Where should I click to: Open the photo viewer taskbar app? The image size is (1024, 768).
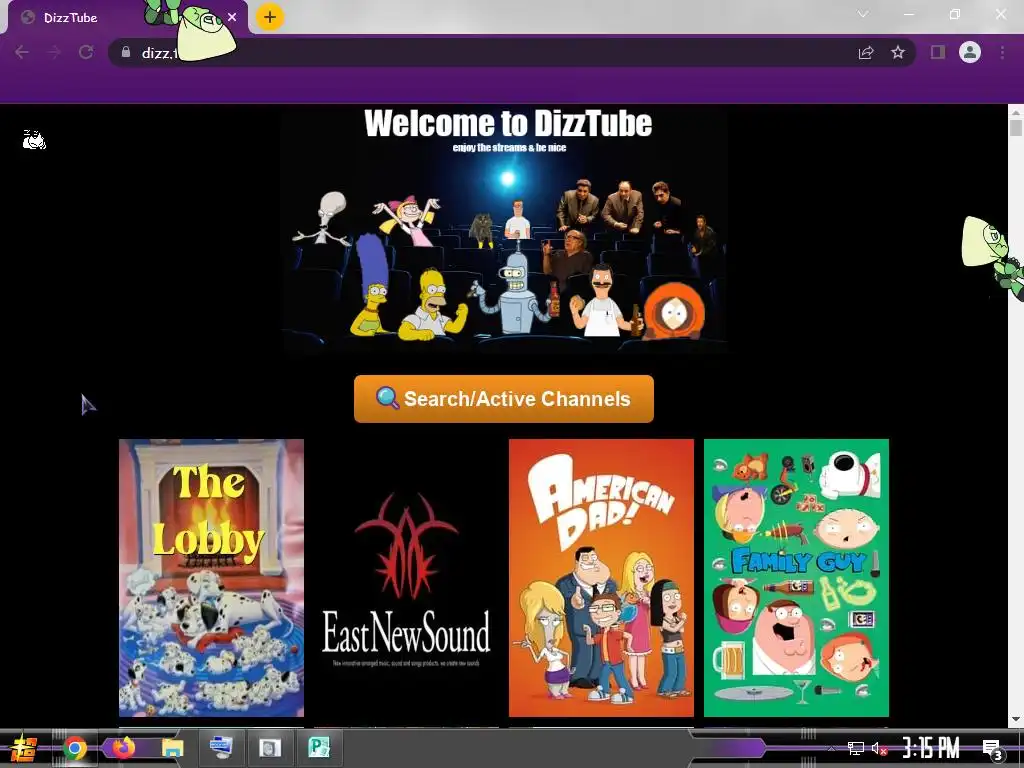[x=270, y=748]
